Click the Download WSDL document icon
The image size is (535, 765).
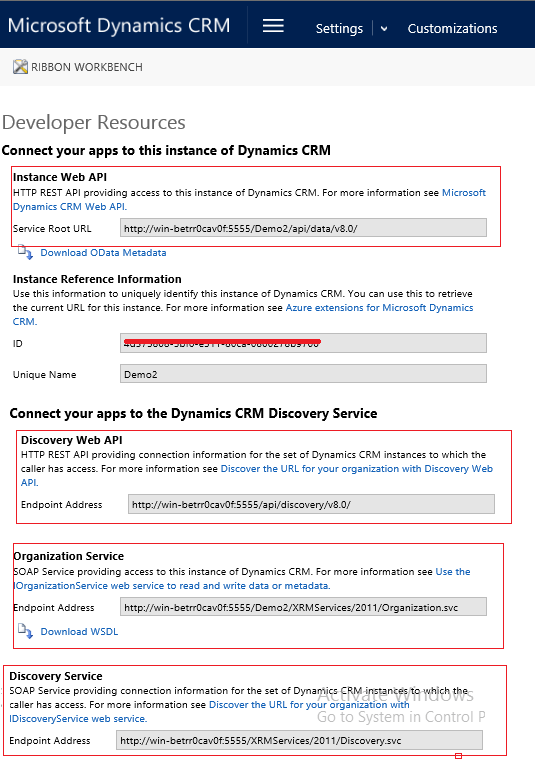pyautogui.click(x=25, y=631)
